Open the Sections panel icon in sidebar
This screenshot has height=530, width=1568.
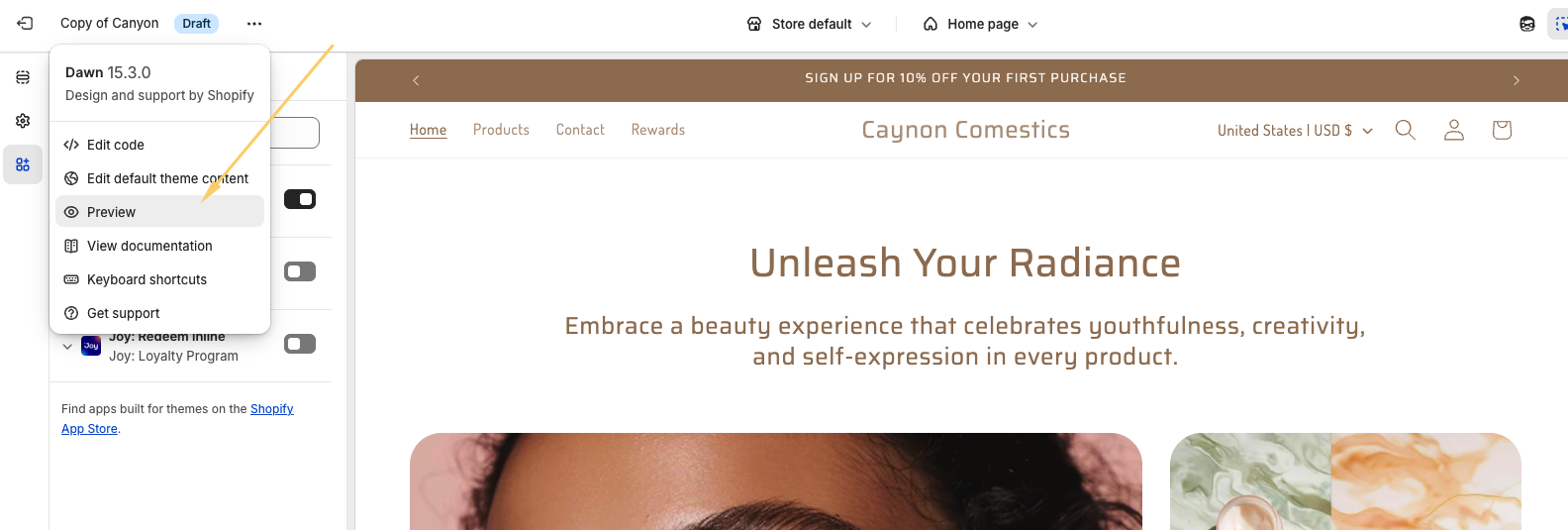(23, 77)
